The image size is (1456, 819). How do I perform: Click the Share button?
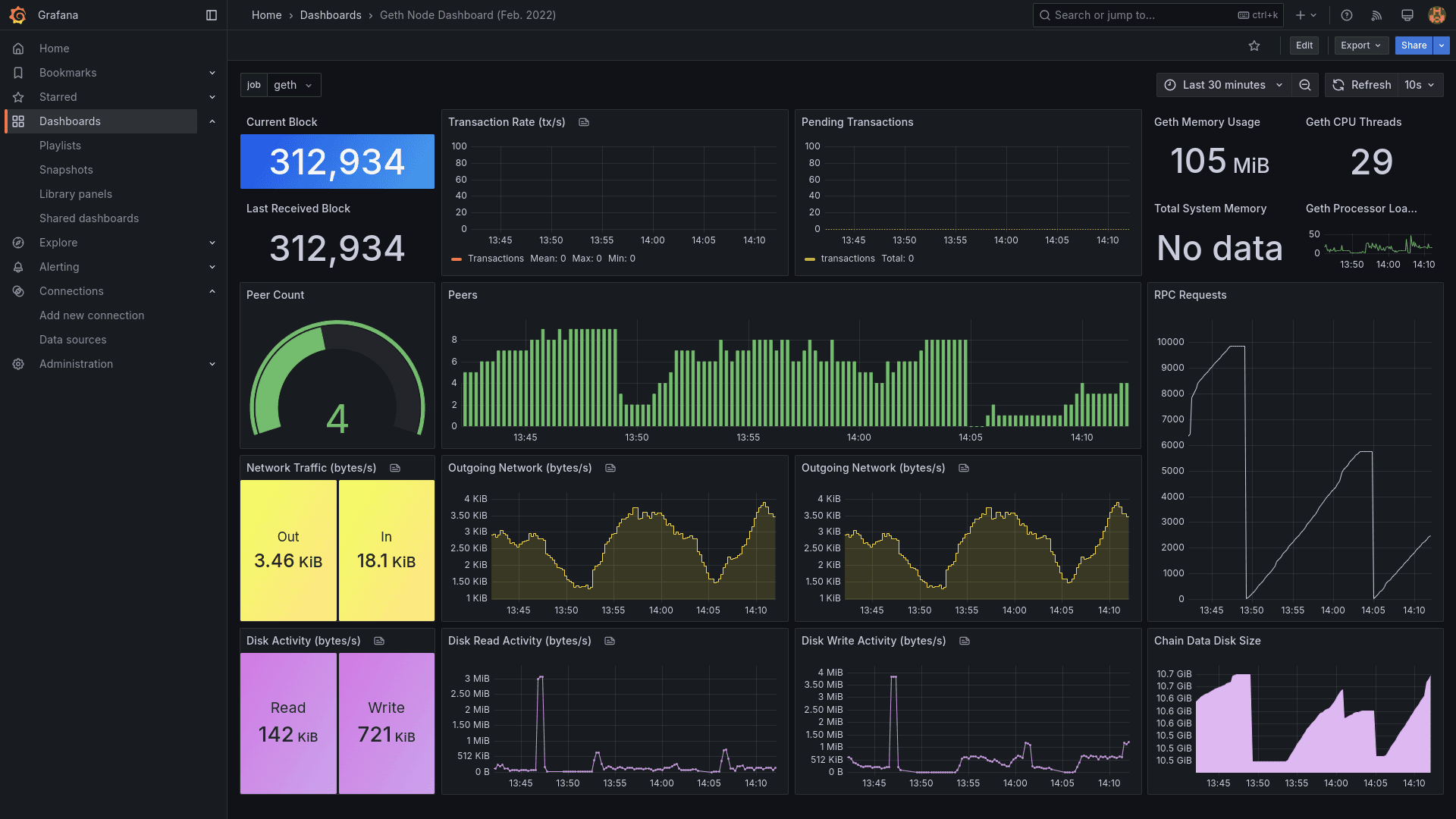coord(1414,45)
